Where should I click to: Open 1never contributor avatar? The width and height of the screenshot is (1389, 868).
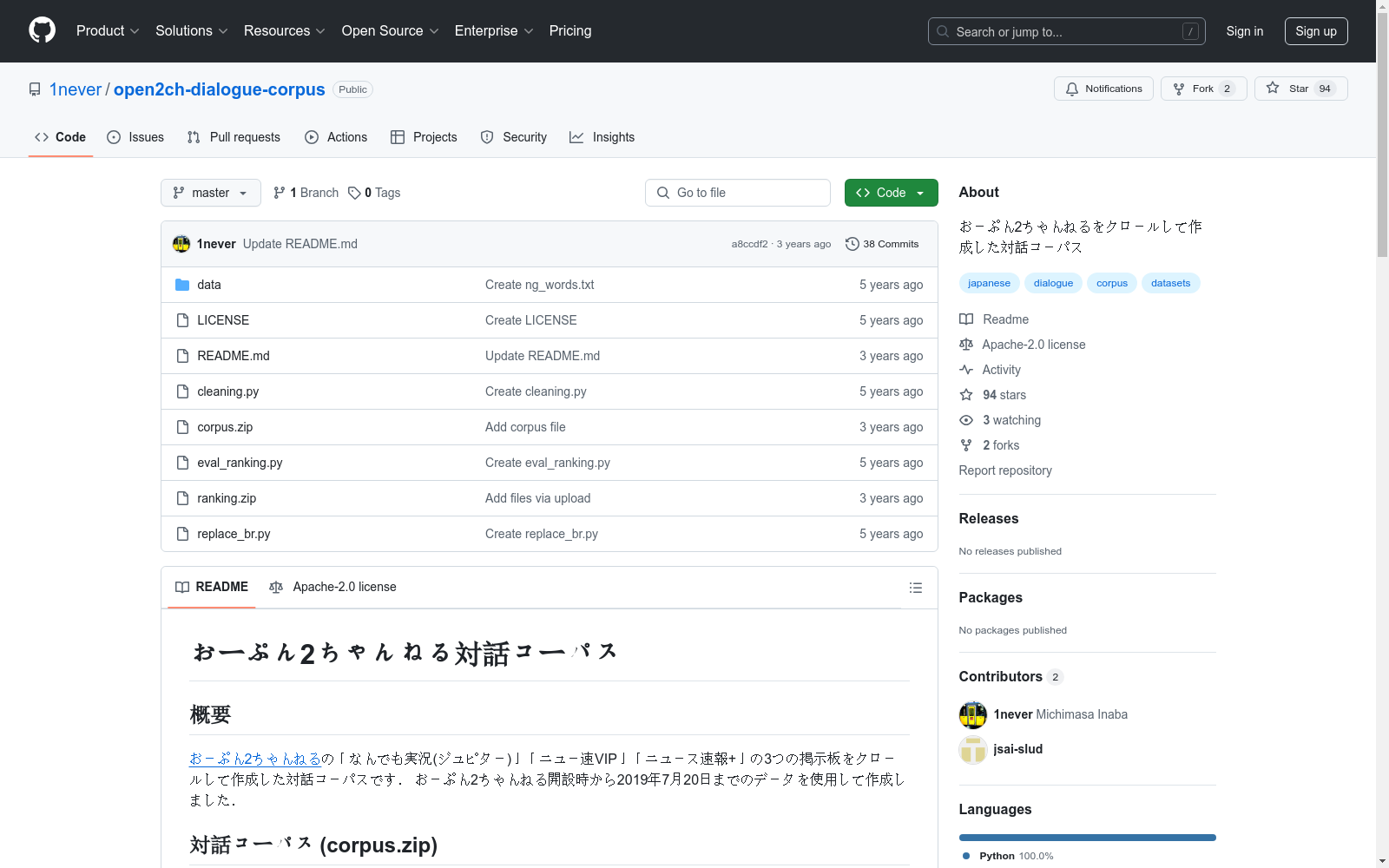coord(973,714)
